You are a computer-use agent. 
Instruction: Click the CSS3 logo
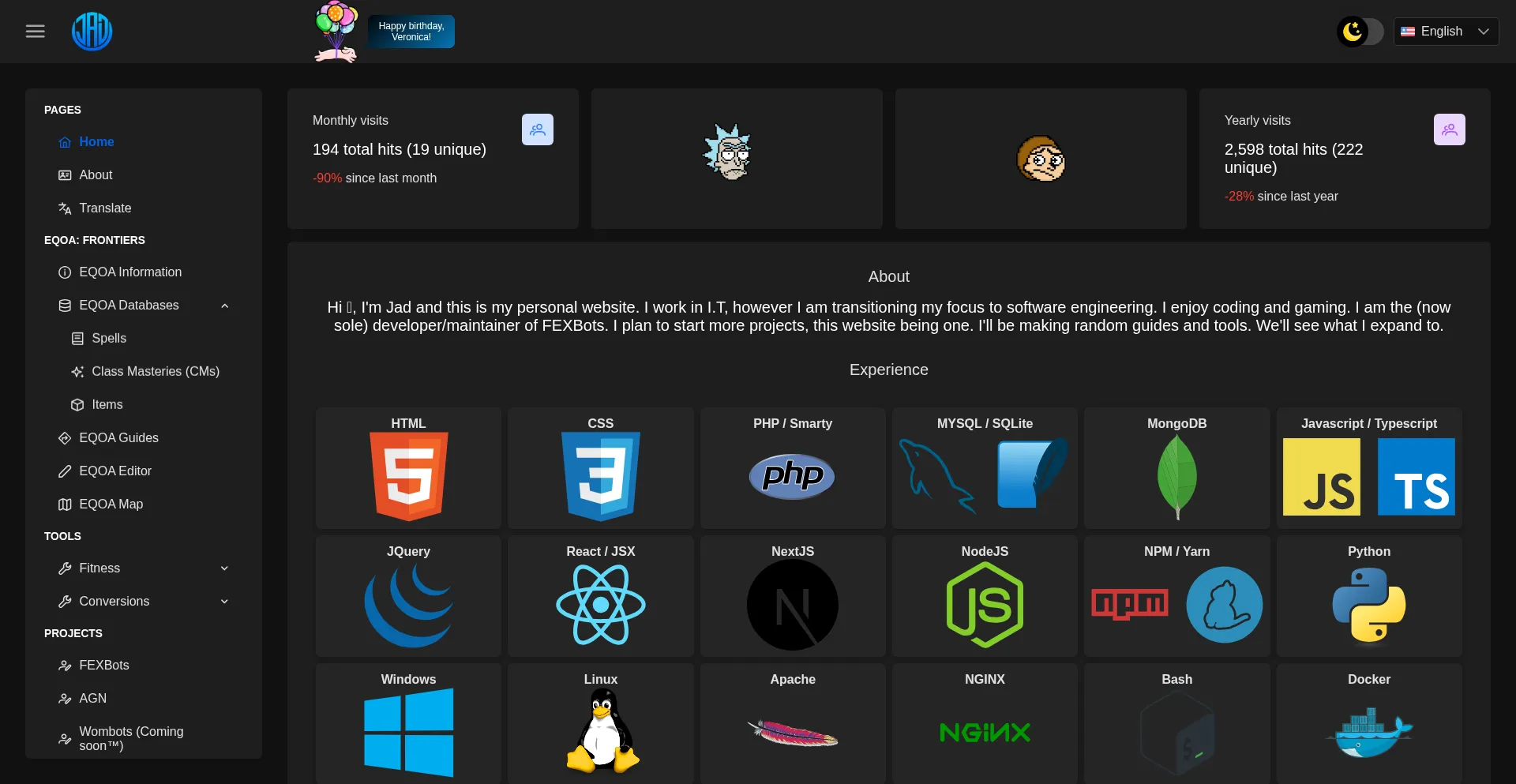(x=601, y=476)
